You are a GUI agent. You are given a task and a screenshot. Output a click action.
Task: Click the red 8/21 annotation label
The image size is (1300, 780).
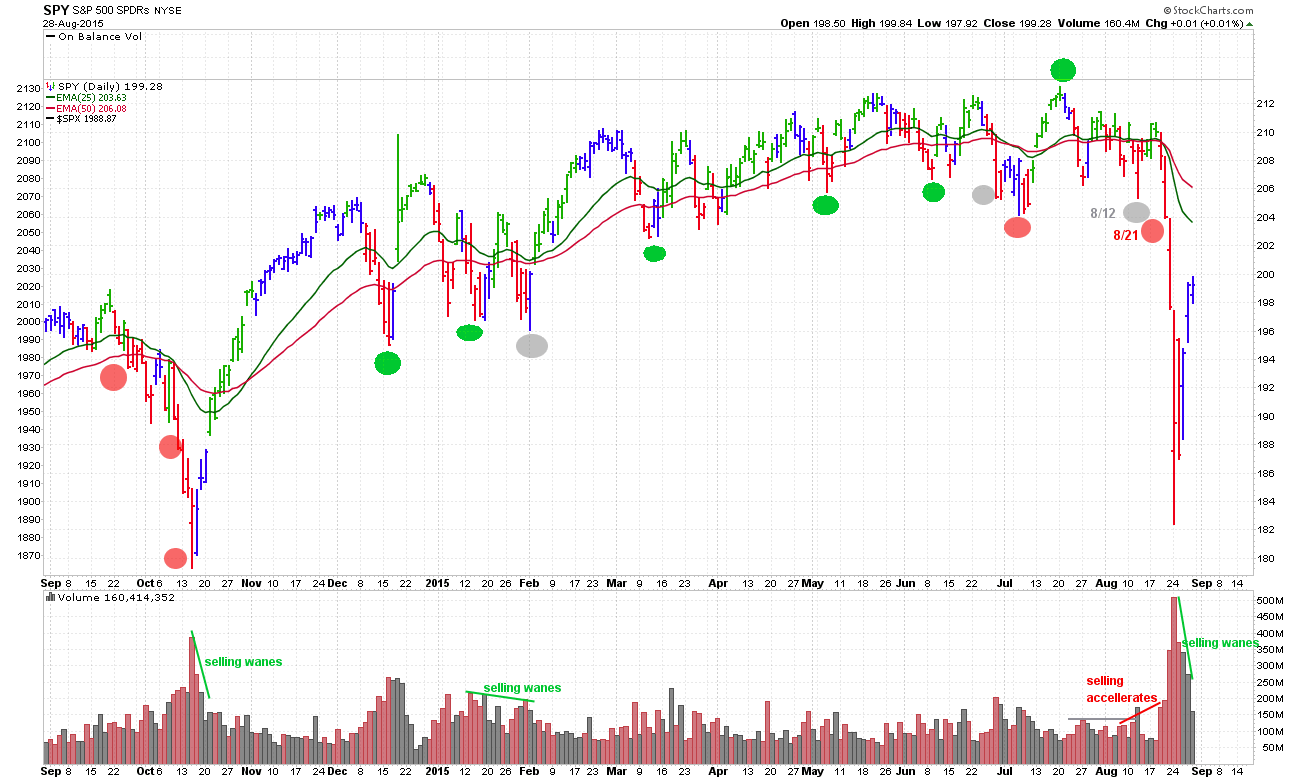point(1126,235)
